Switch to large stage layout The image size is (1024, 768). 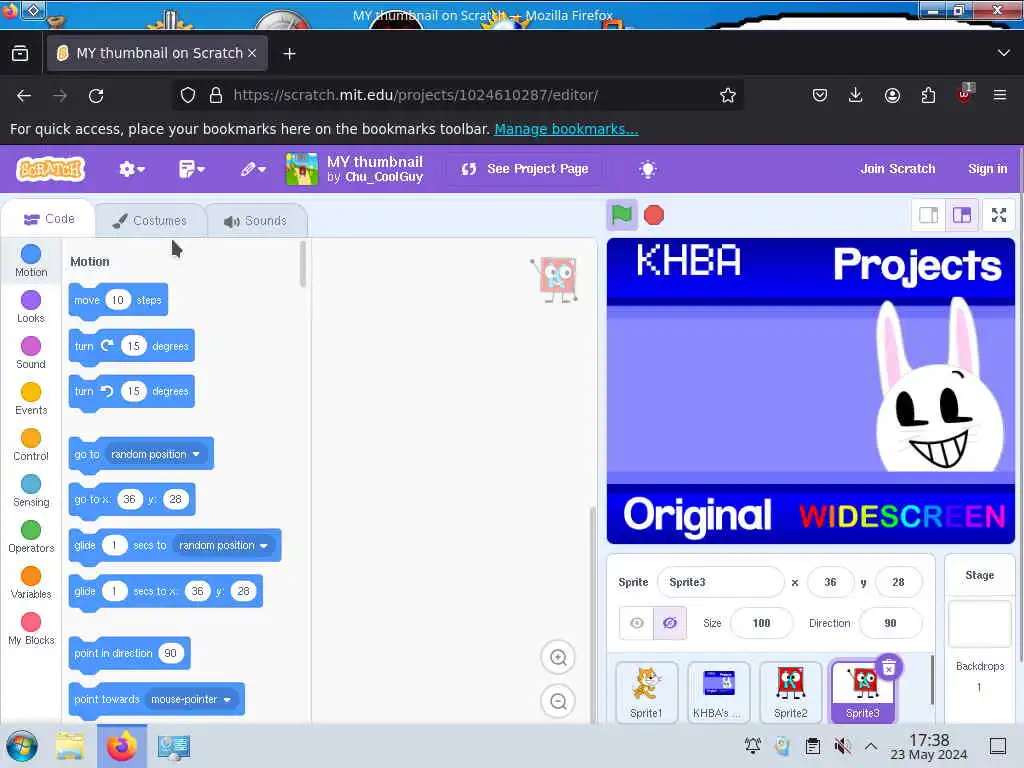coord(961,215)
